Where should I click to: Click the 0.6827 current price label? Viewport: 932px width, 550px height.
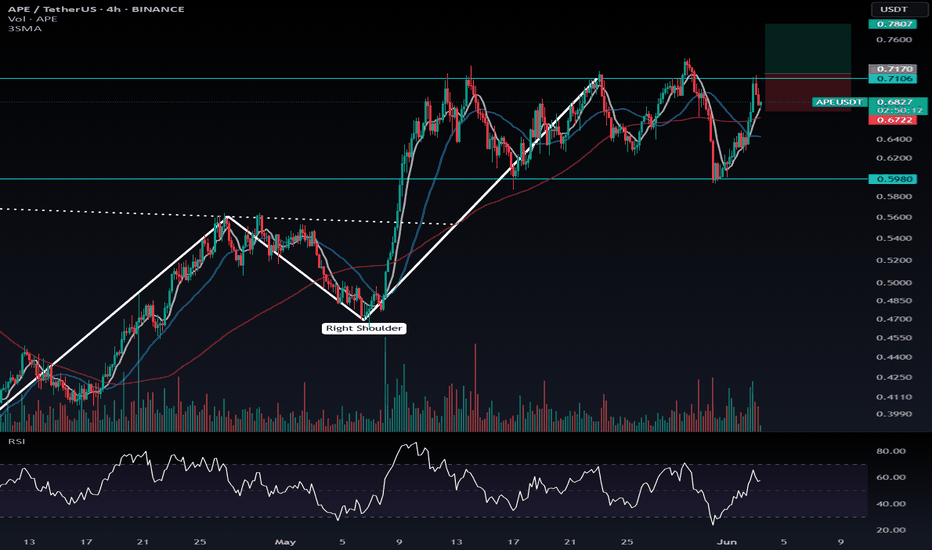[x=895, y=102]
